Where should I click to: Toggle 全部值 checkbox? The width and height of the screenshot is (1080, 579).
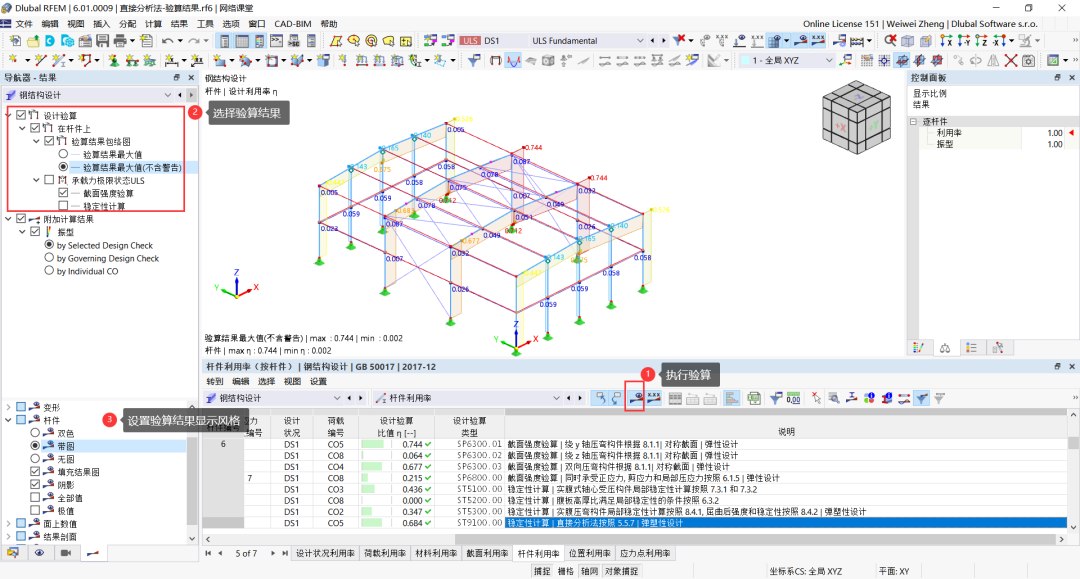[35, 497]
